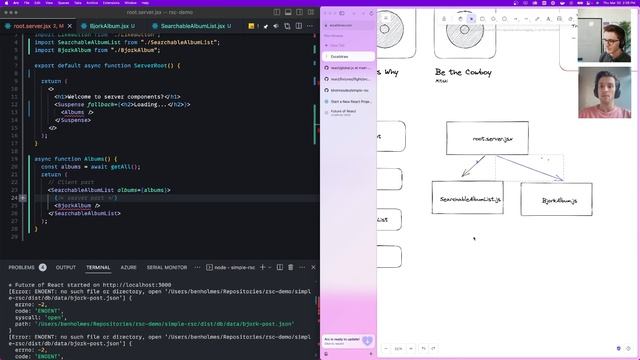Select the Excalidraw line tool
The height and width of the screenshot is (360, 640).
click(527, 19)
